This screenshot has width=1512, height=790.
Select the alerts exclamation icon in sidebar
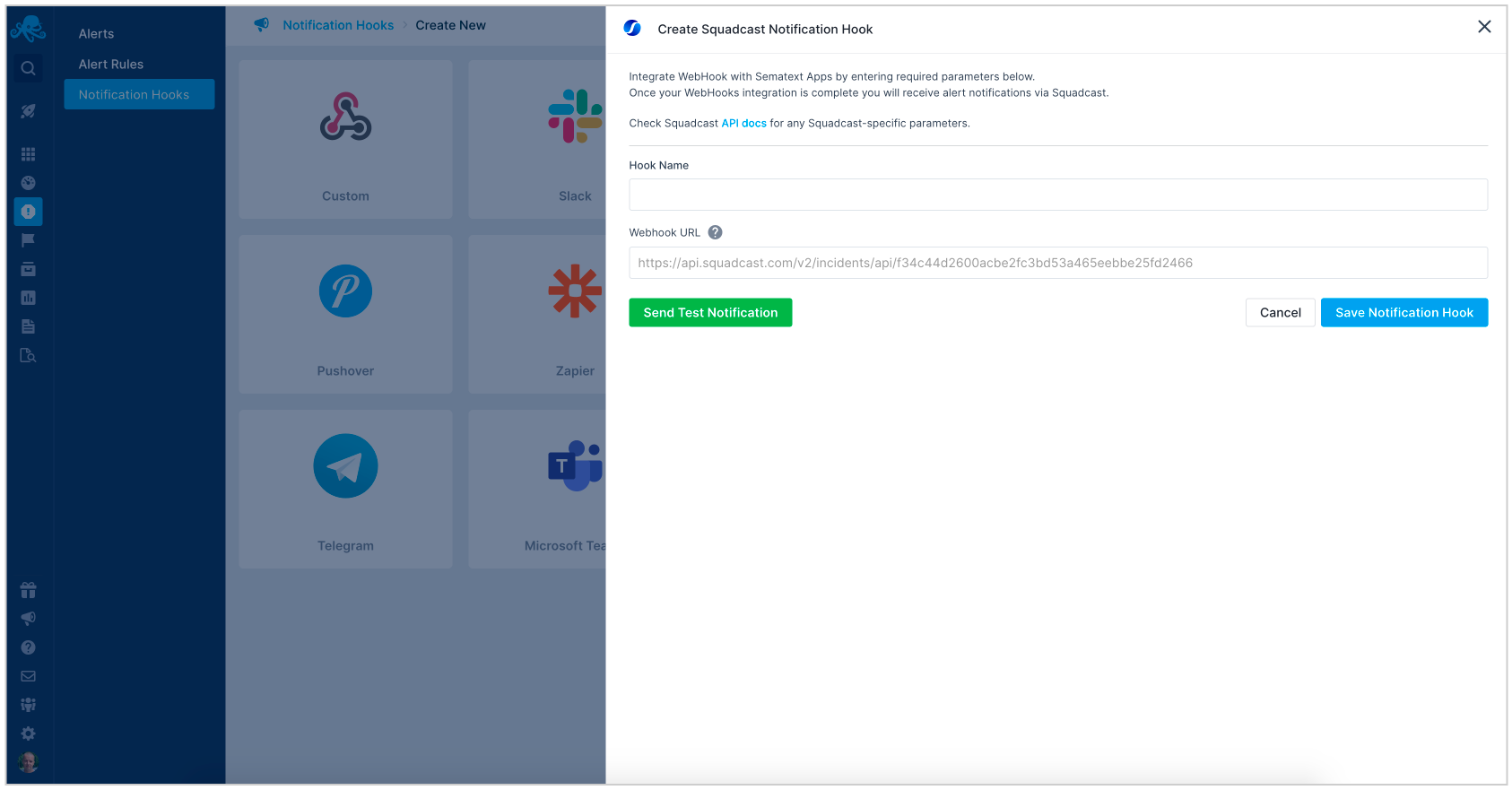point(28,212)
